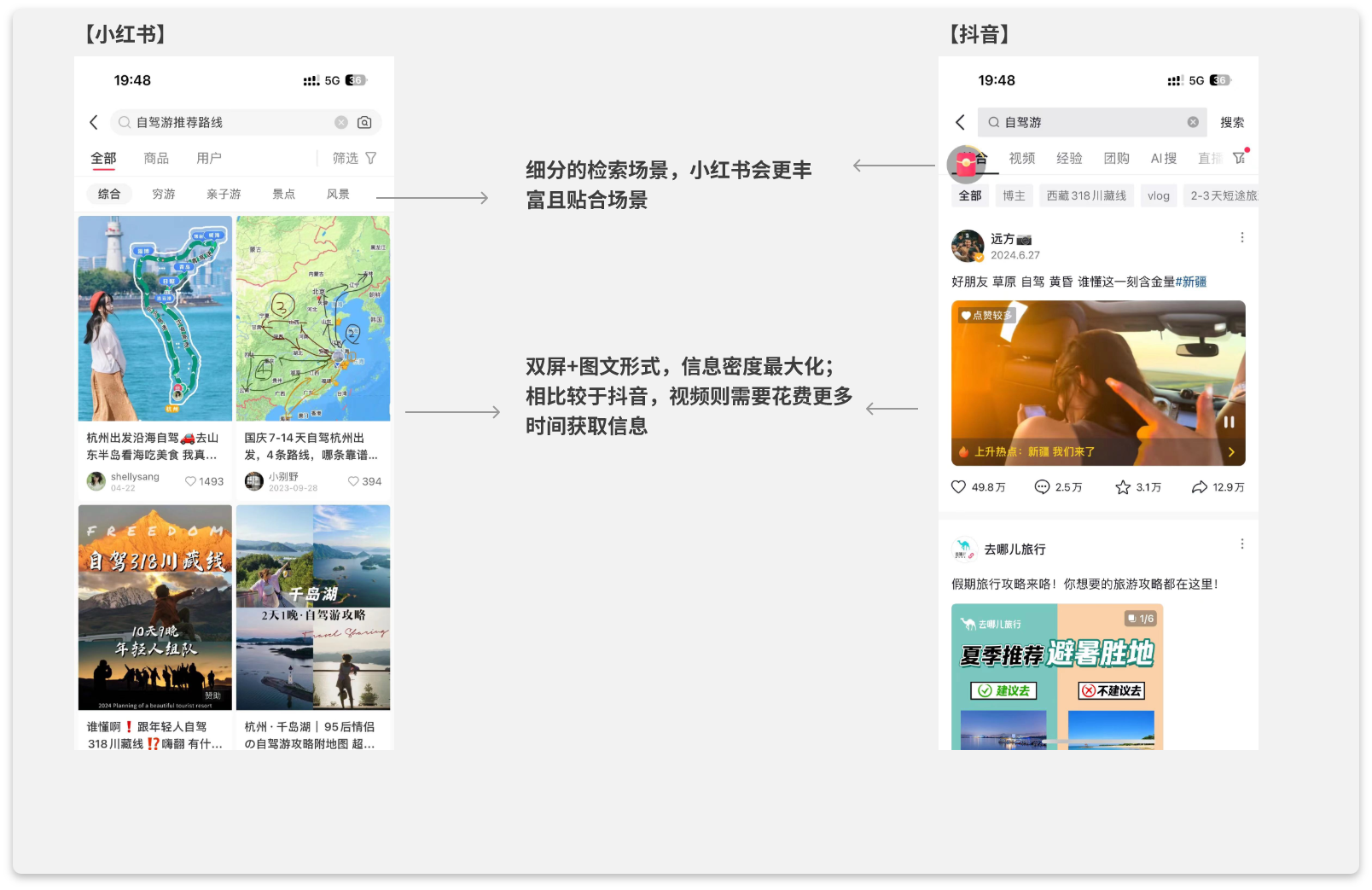Open the 杭州出发沿海自驾 note cover image

tap(155, 318)
